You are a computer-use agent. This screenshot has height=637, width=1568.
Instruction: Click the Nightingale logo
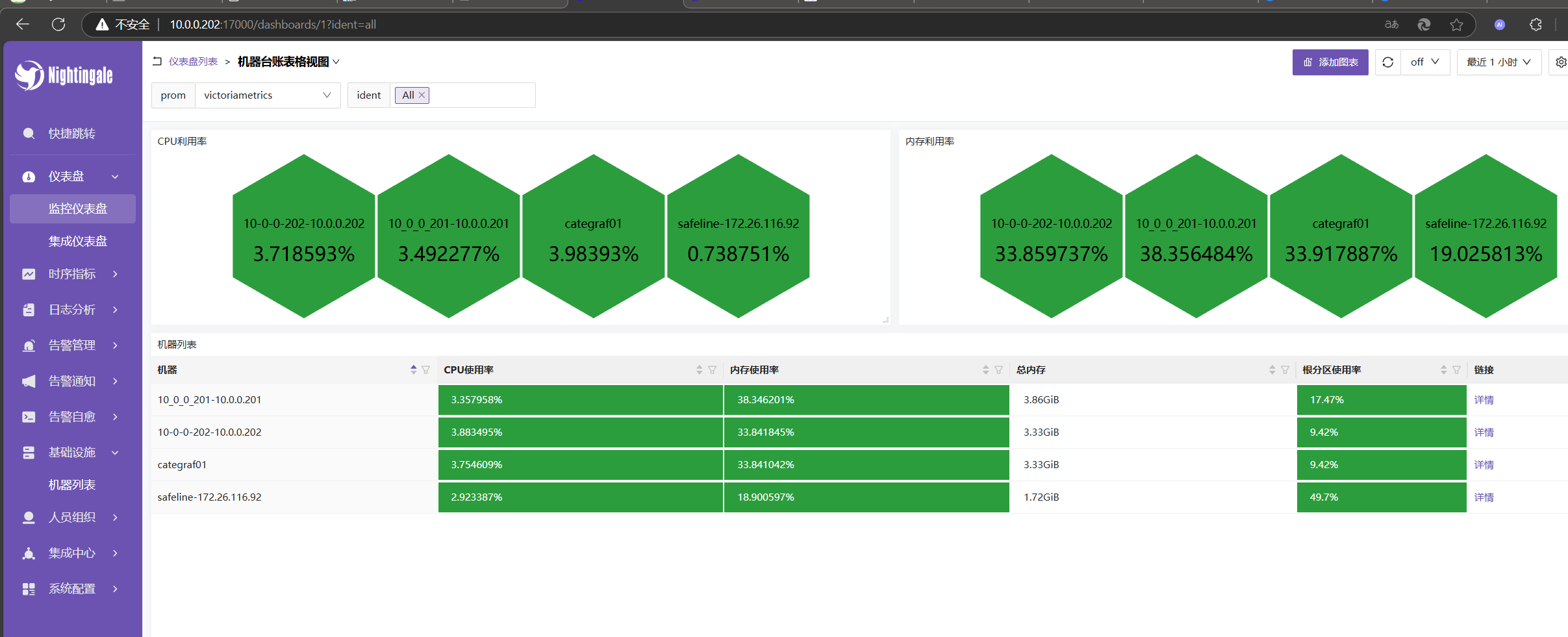tap(64, 76)
